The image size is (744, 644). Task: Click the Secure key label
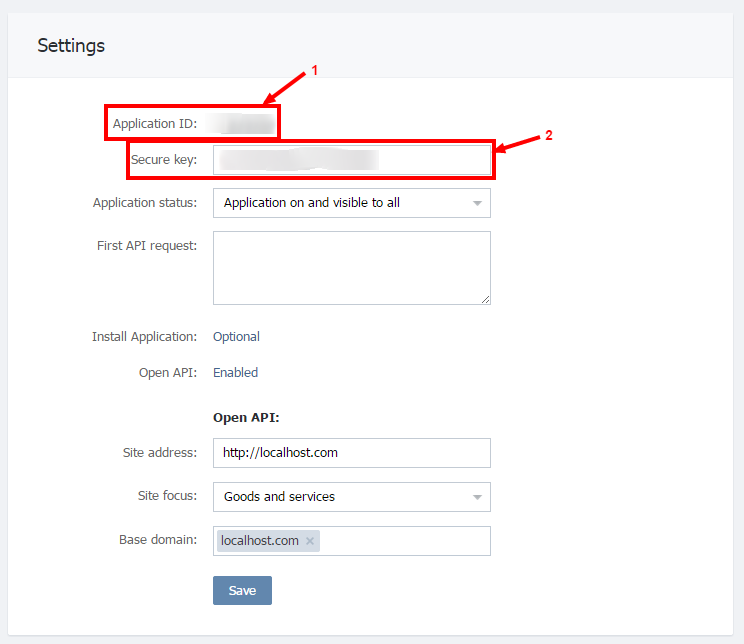coord(164,159)
